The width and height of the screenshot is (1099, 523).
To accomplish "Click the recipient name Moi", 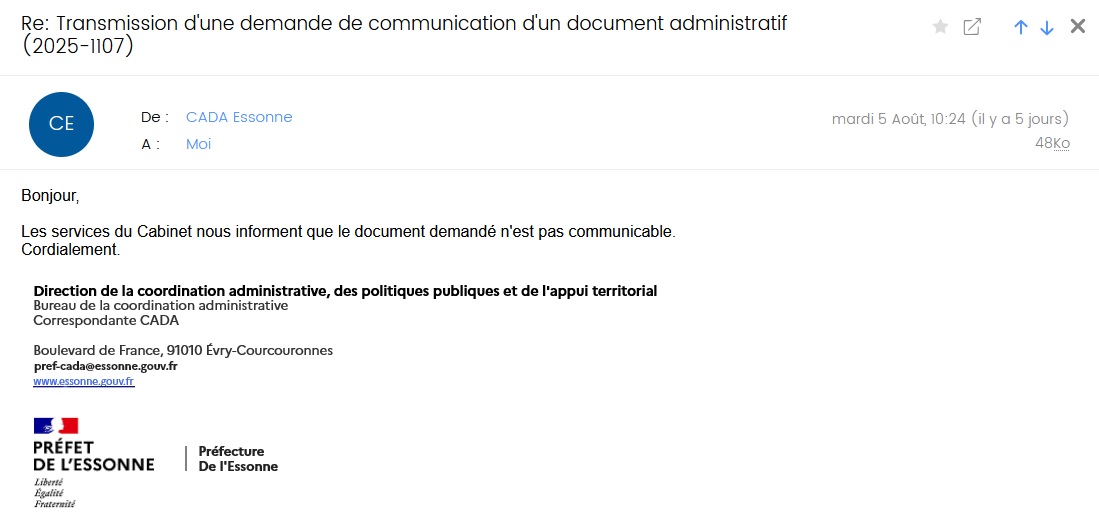I will click(x=198, y=144).
